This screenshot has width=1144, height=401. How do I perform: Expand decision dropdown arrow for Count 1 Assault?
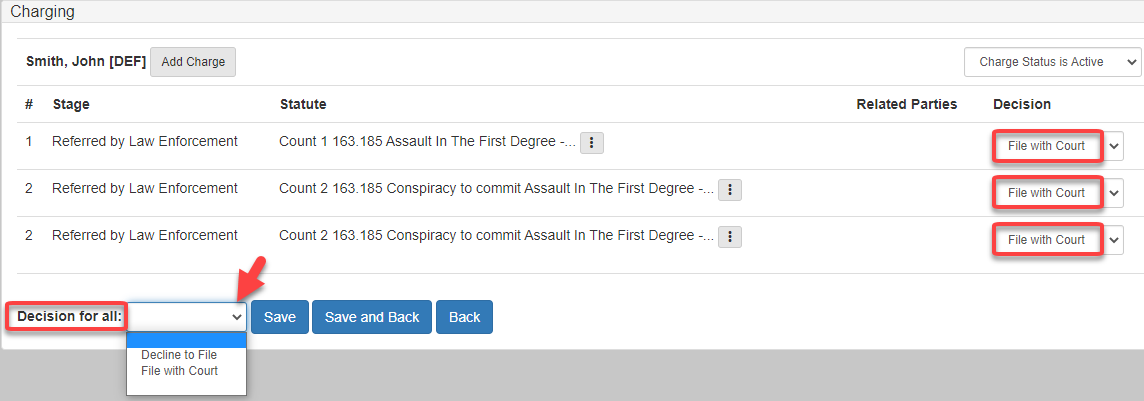tap(1115, 146)
